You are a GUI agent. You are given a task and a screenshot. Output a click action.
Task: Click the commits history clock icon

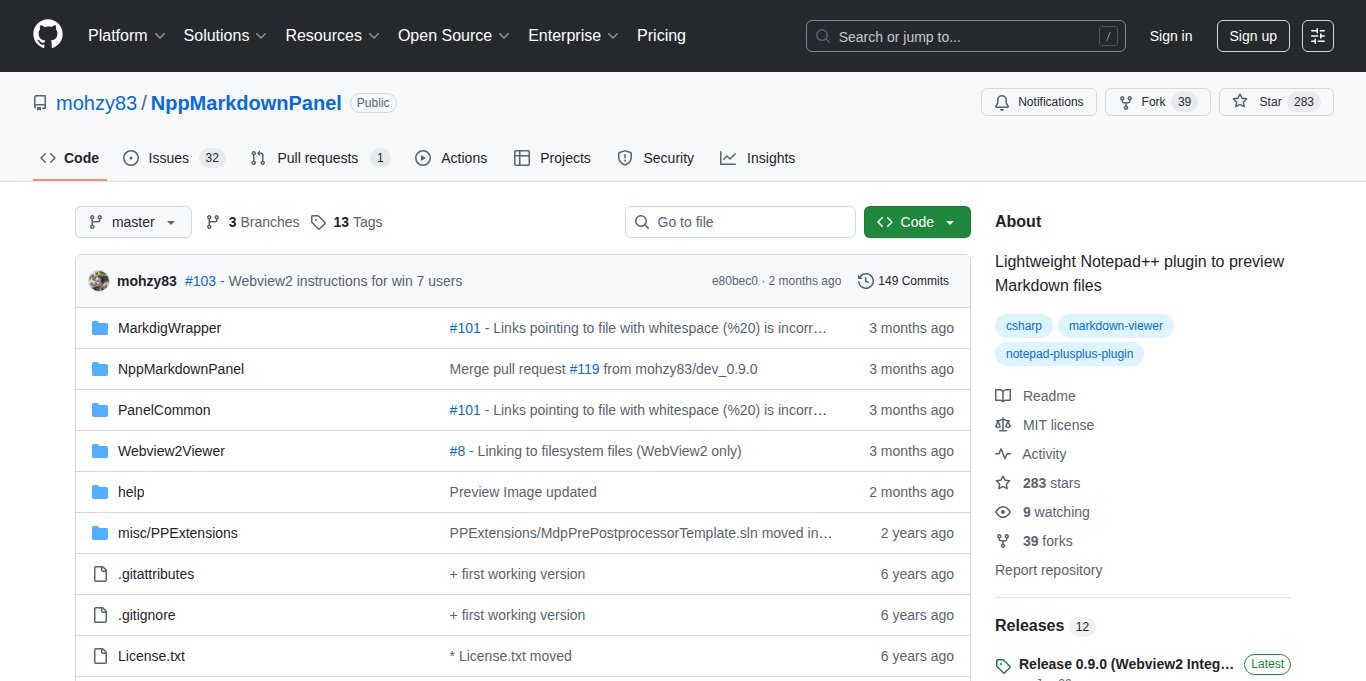866,281
